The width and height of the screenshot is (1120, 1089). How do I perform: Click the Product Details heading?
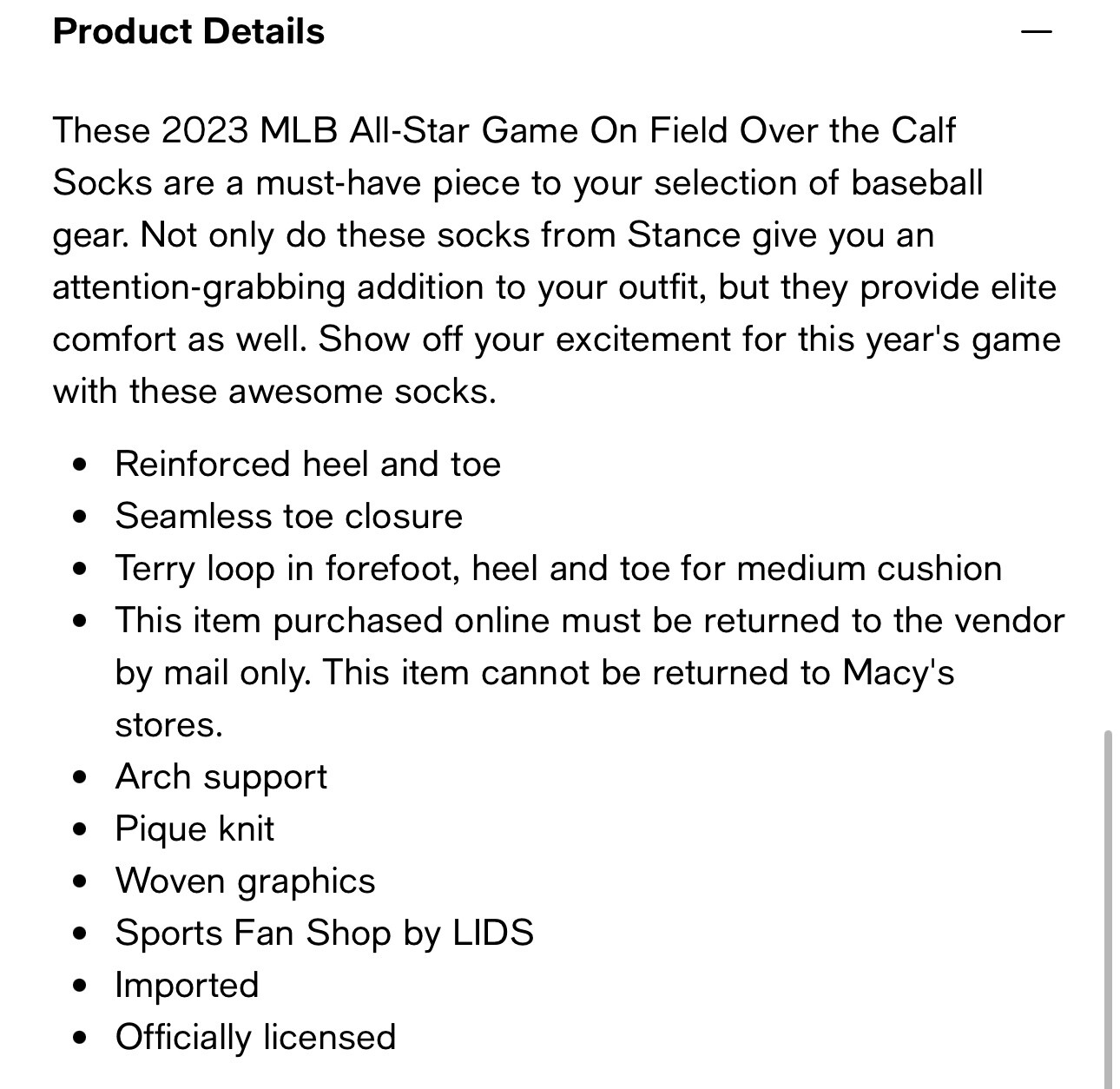point(188,31)
